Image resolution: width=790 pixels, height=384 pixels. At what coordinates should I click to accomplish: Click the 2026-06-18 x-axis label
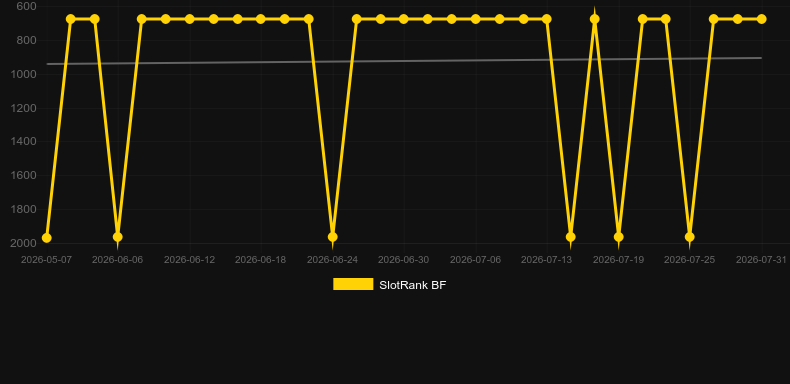[x=260, y=260]
